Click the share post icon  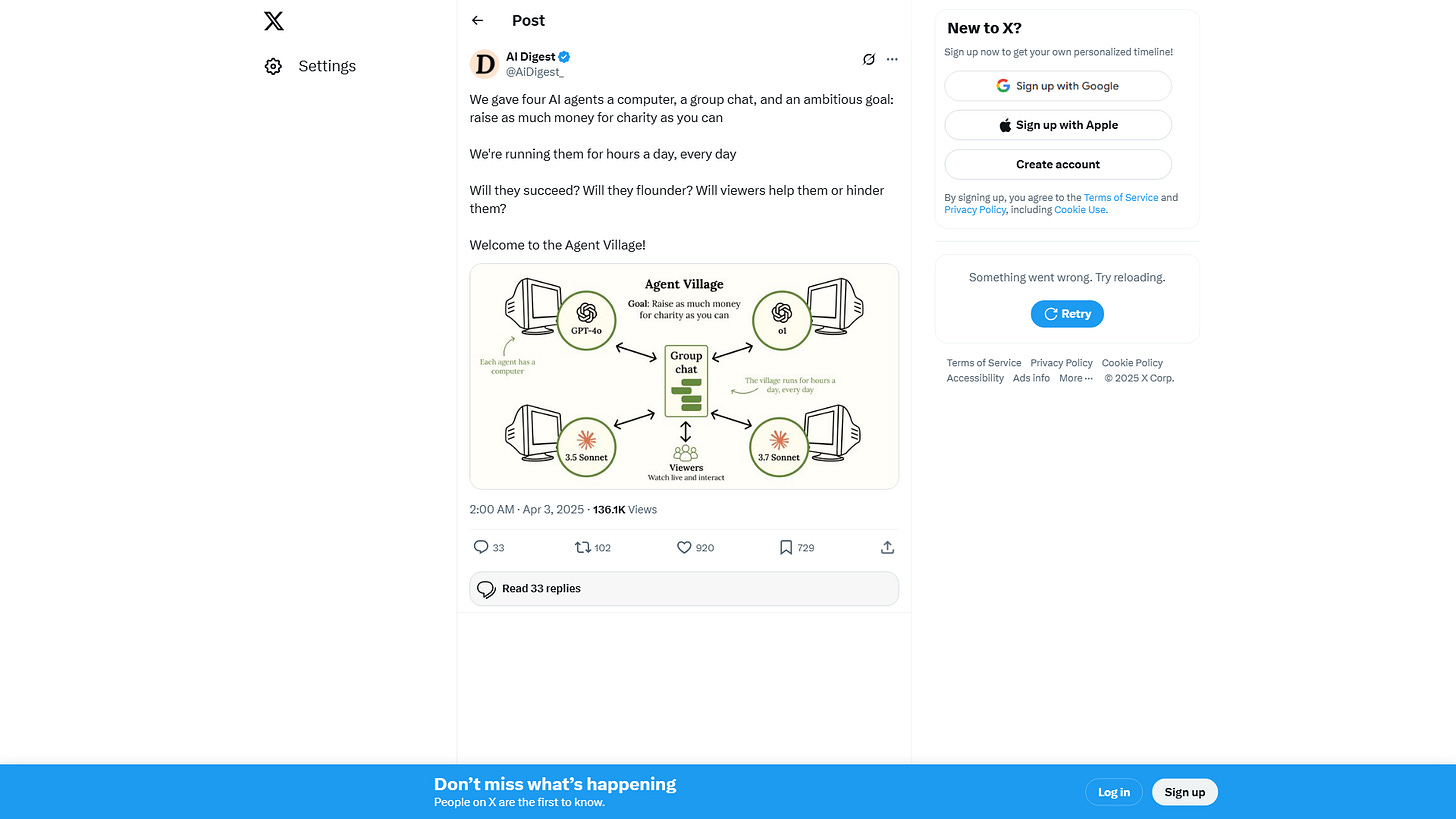[887, 547]
